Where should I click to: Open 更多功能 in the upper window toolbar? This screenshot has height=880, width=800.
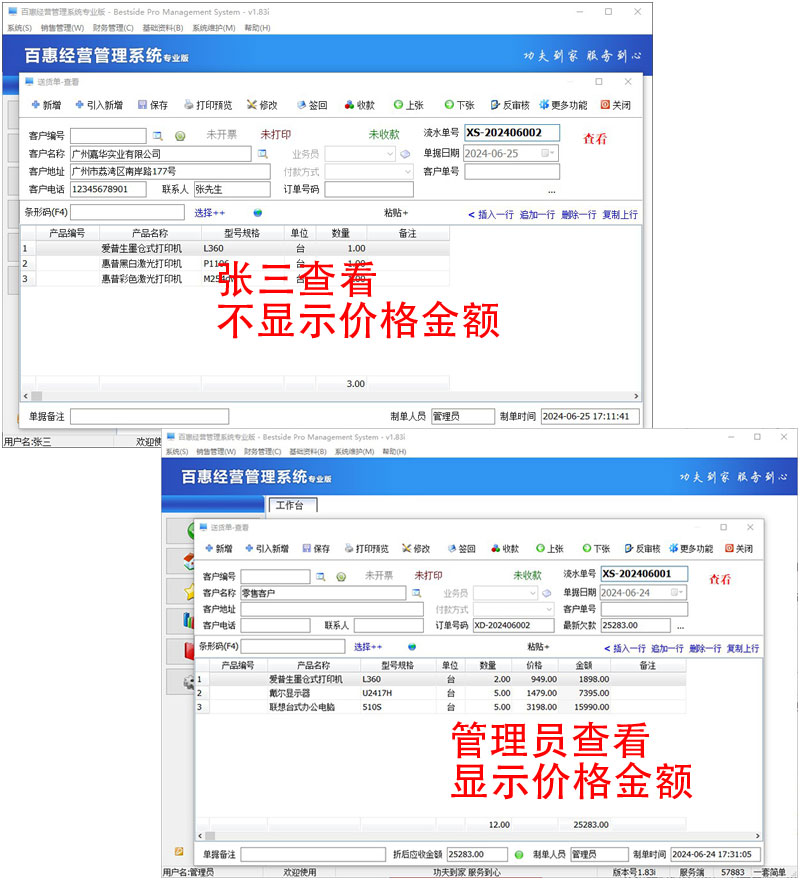pyautogui.click(x=563, y=105)
